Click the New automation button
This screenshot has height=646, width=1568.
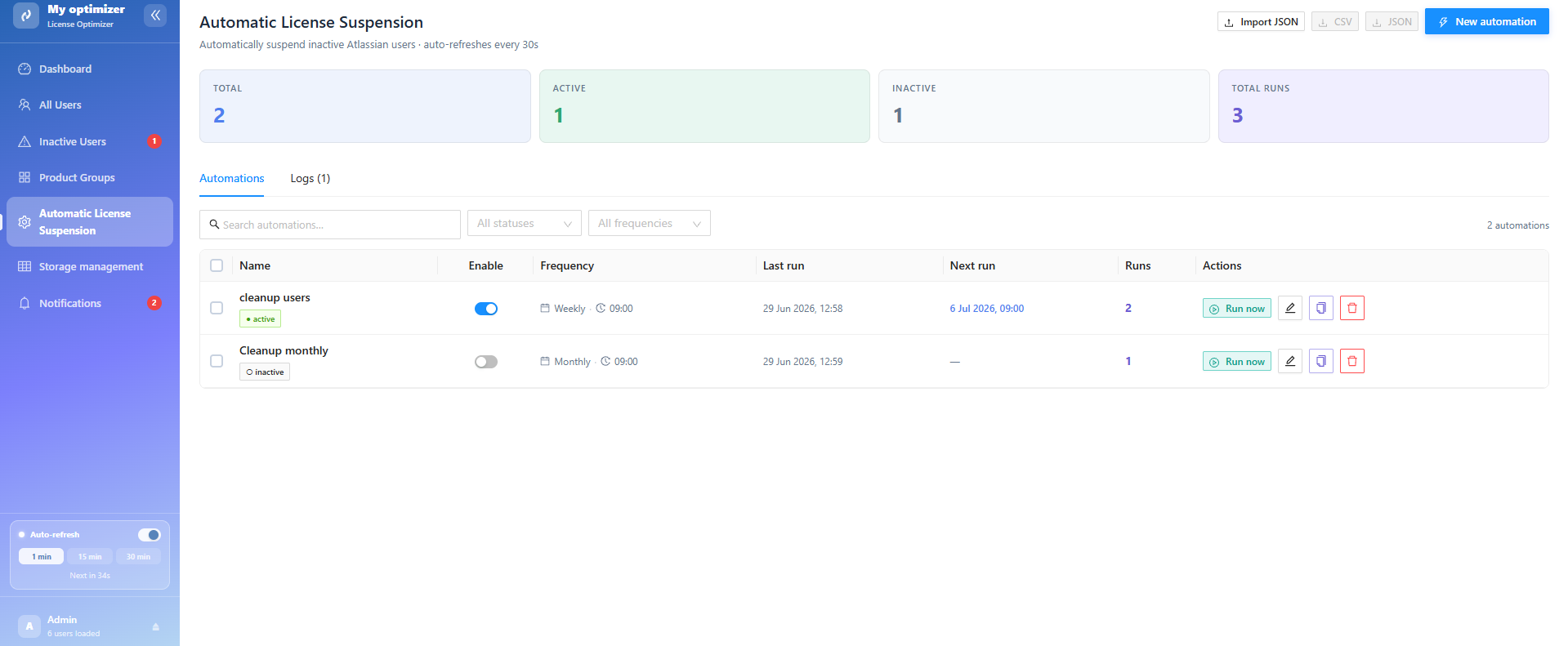pyautogui.click(x=1487, y=21)
